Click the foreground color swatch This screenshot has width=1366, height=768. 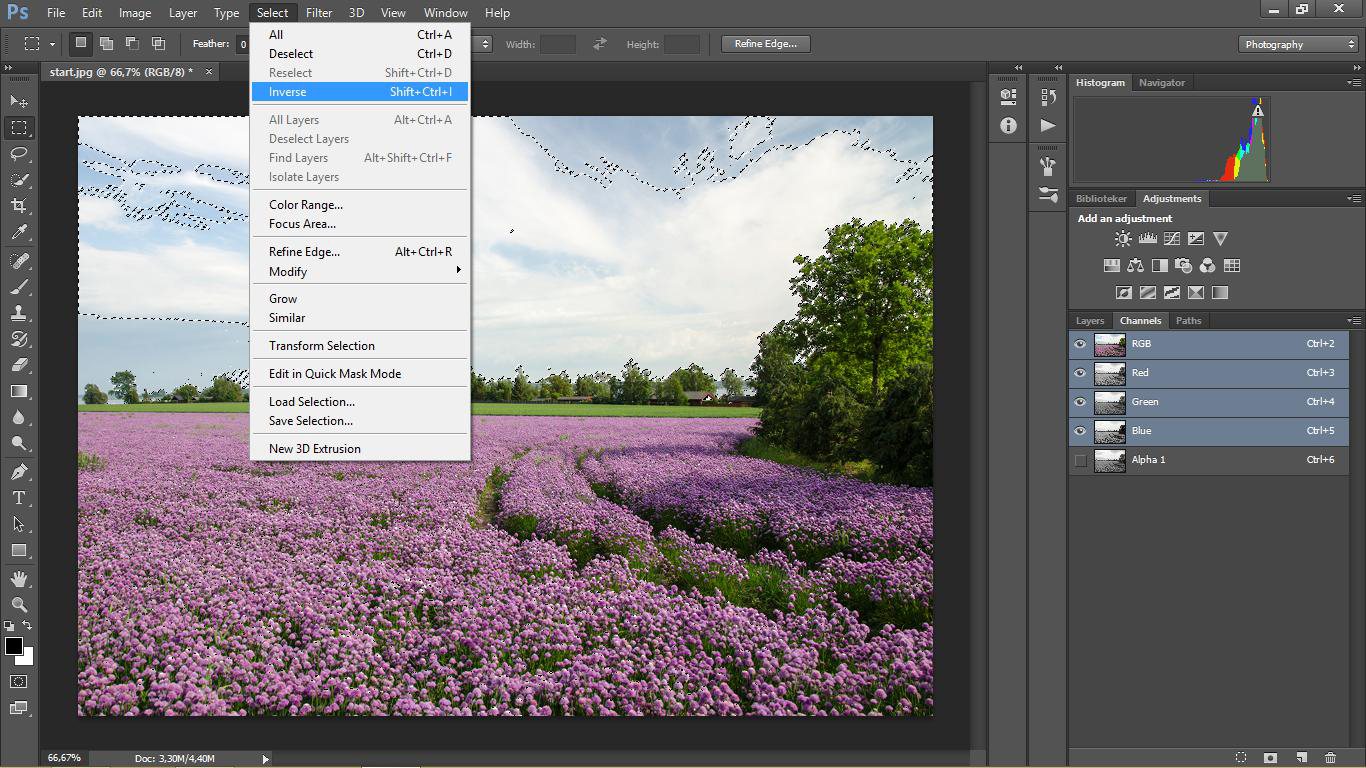[x=14, y=647]
